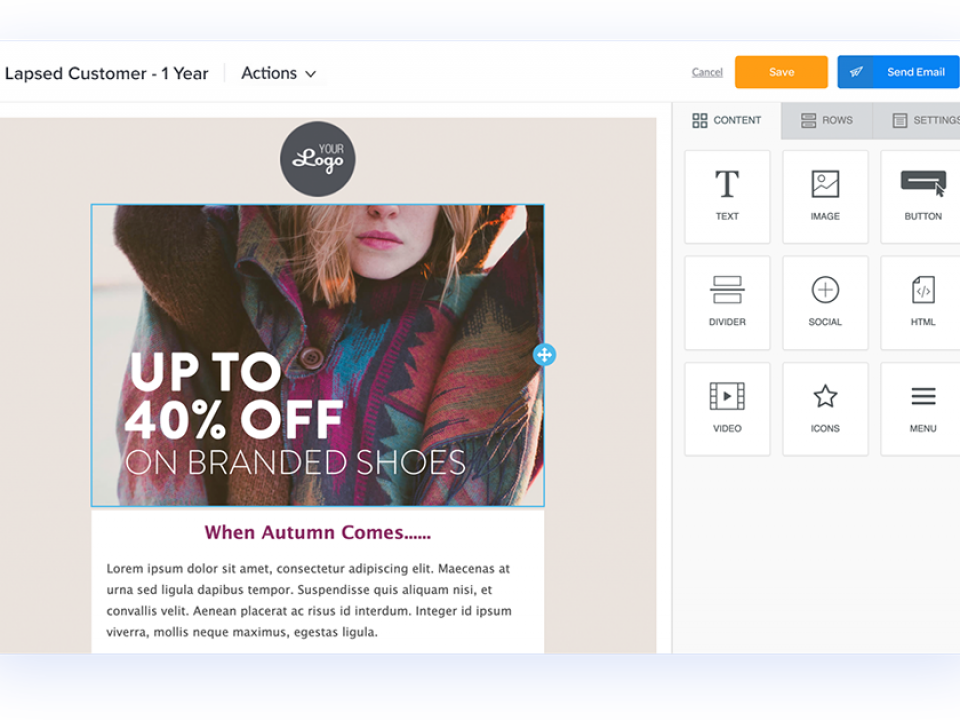The height and width of the screenshot is (720, 960).
Task: Choose the Divider content block
Action: (727, 302)
